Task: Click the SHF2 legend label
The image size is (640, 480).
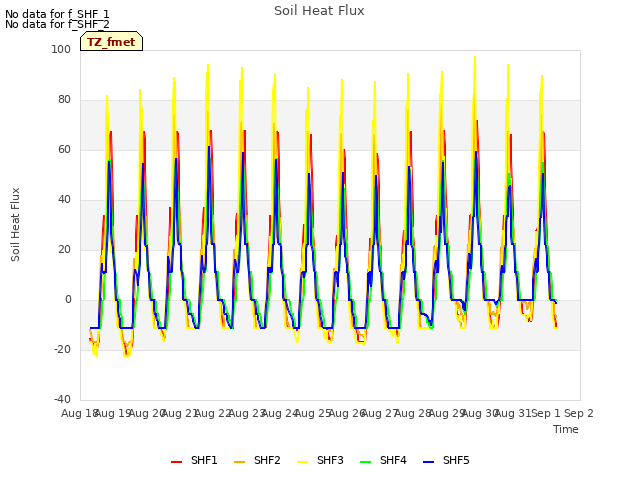Action: click(x=267, y=460)
